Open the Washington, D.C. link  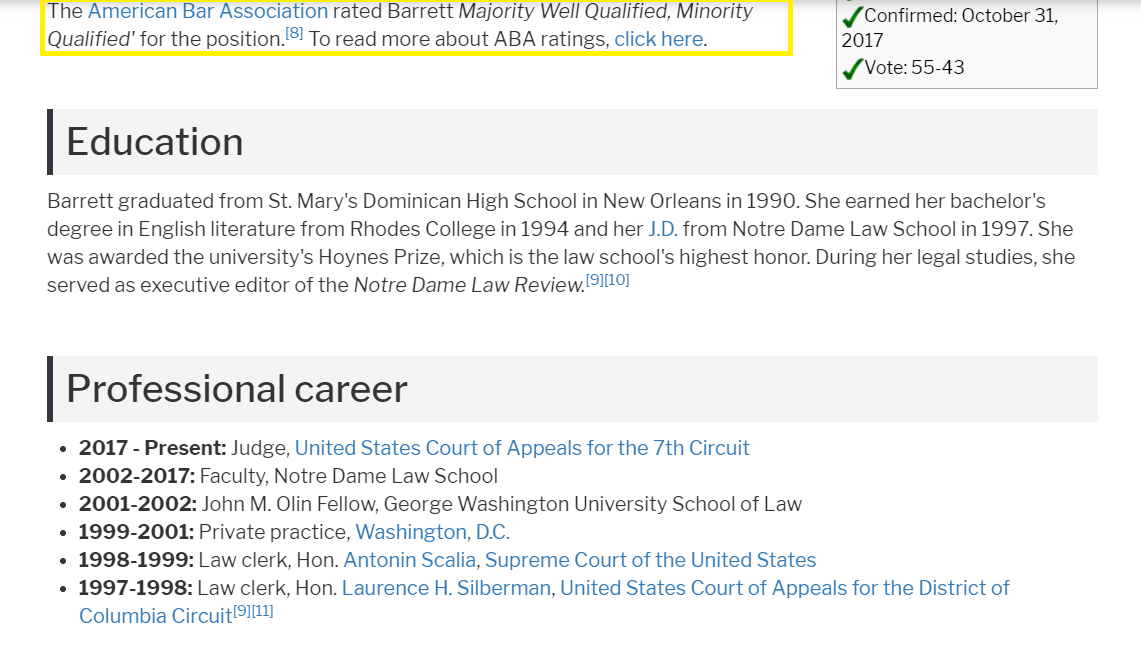pyautogui.click(x=432, y=532)
